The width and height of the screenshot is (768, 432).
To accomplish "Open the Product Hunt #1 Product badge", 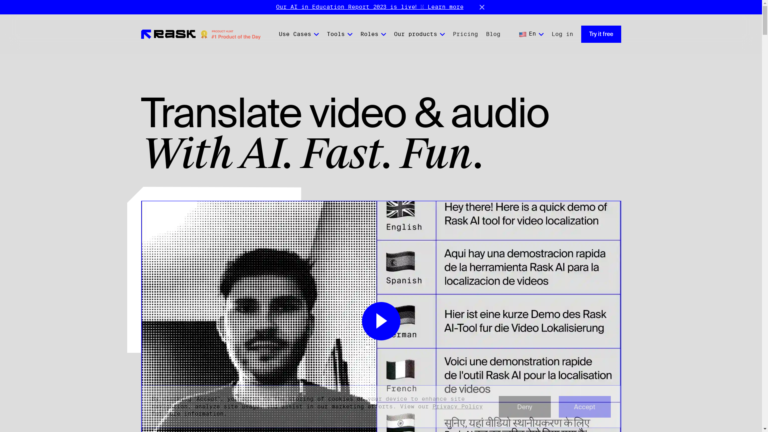I will 231,34.
